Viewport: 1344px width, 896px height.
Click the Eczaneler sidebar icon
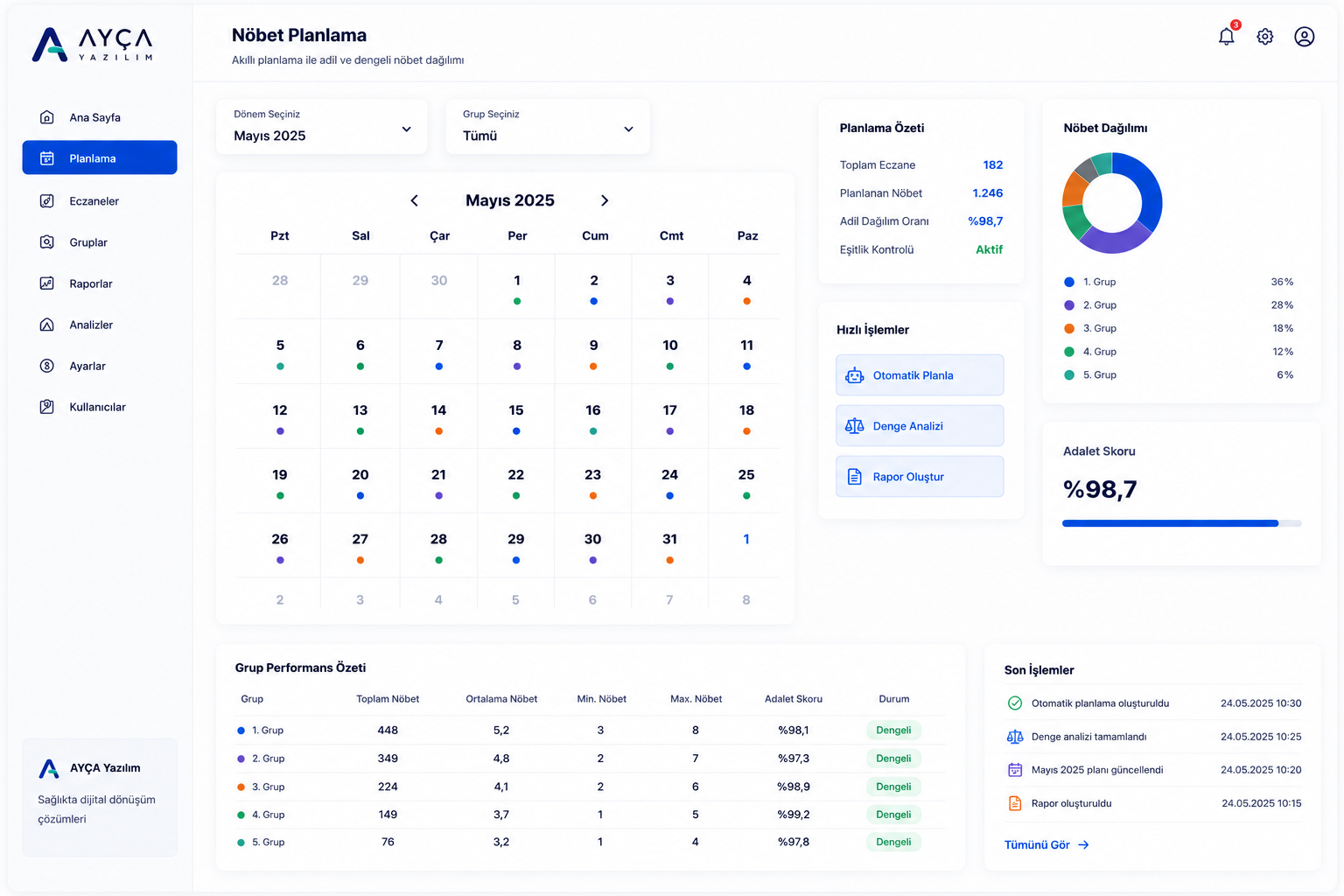(x=47, y=201)
